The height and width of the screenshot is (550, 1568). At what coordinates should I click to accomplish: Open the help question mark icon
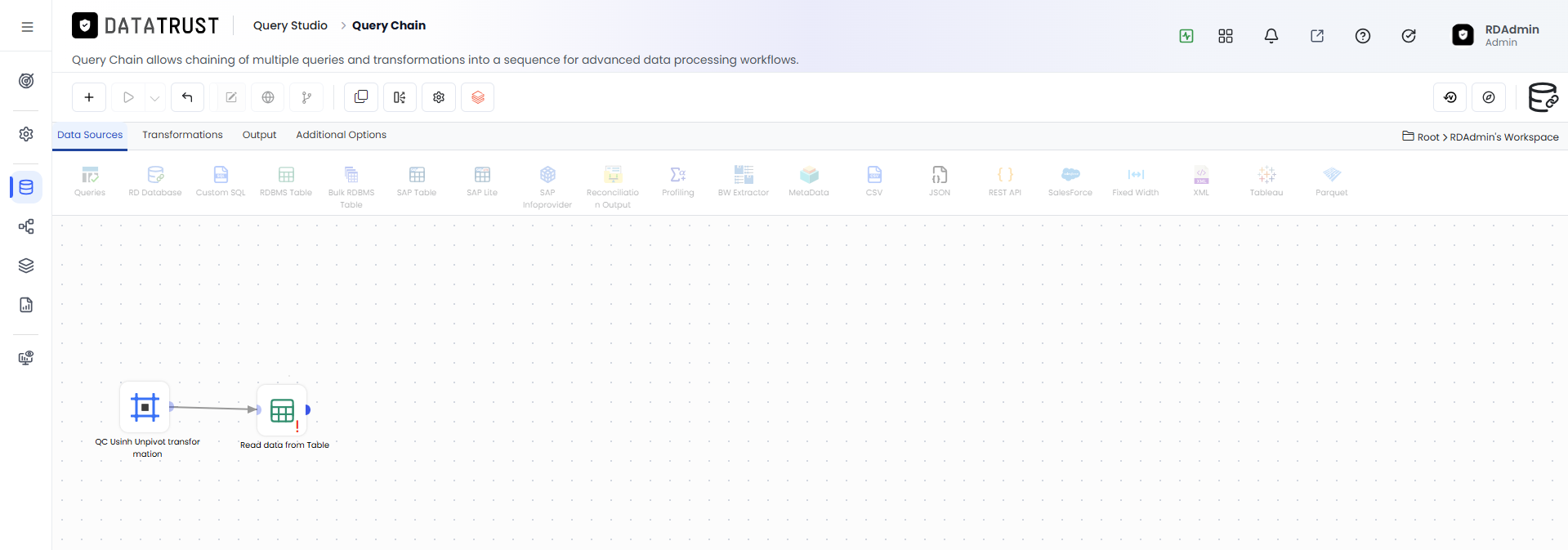1363,36
